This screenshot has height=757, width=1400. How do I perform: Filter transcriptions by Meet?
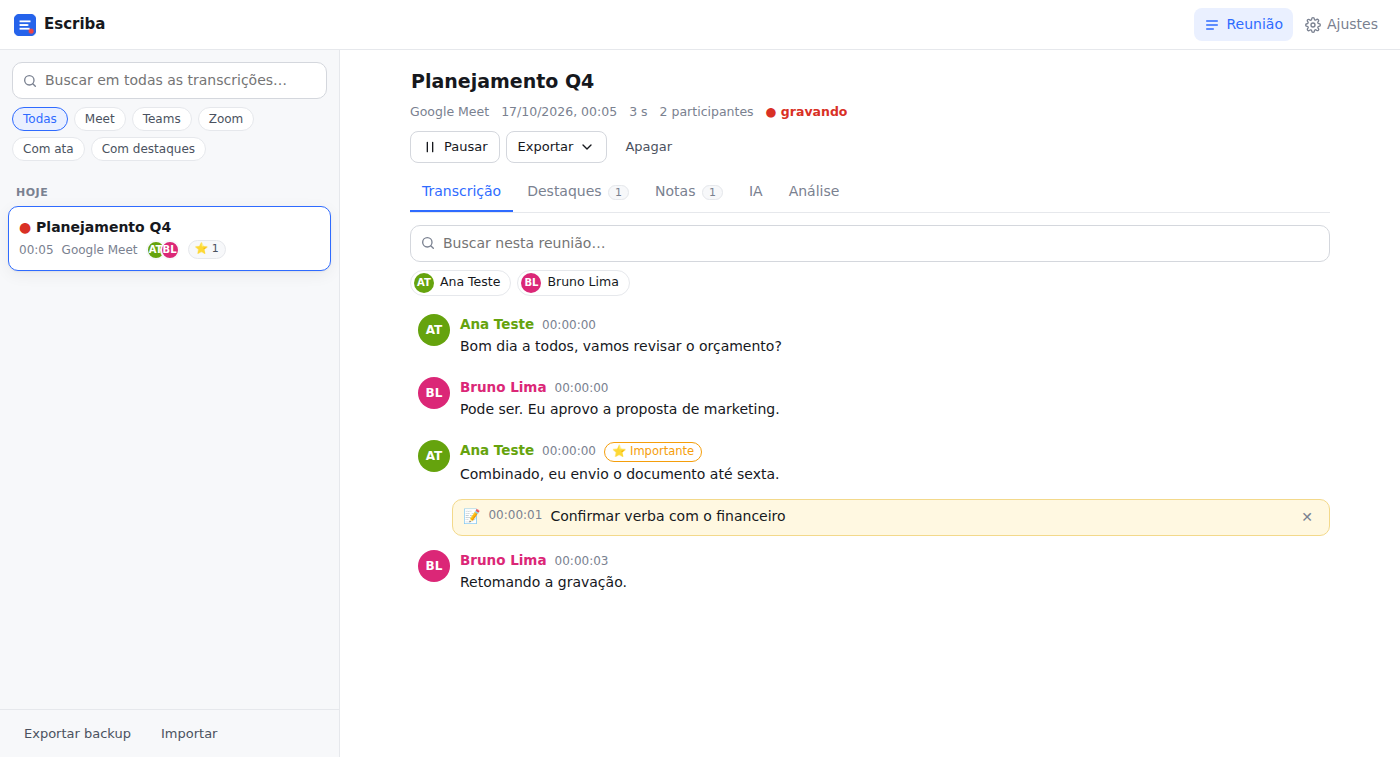[x=100, y=119]
